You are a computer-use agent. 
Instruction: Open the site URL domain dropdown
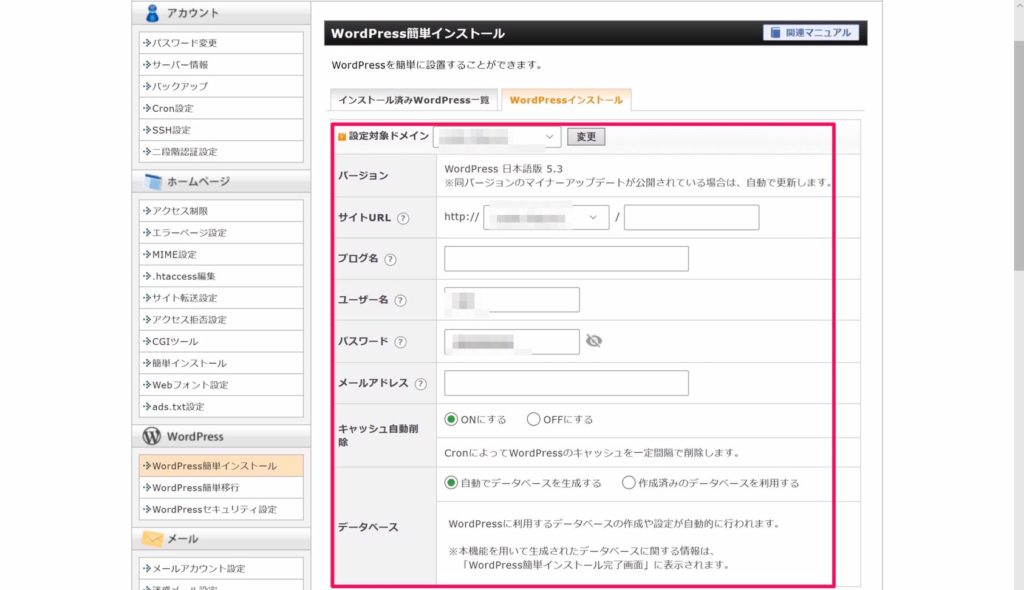(546, 218)
